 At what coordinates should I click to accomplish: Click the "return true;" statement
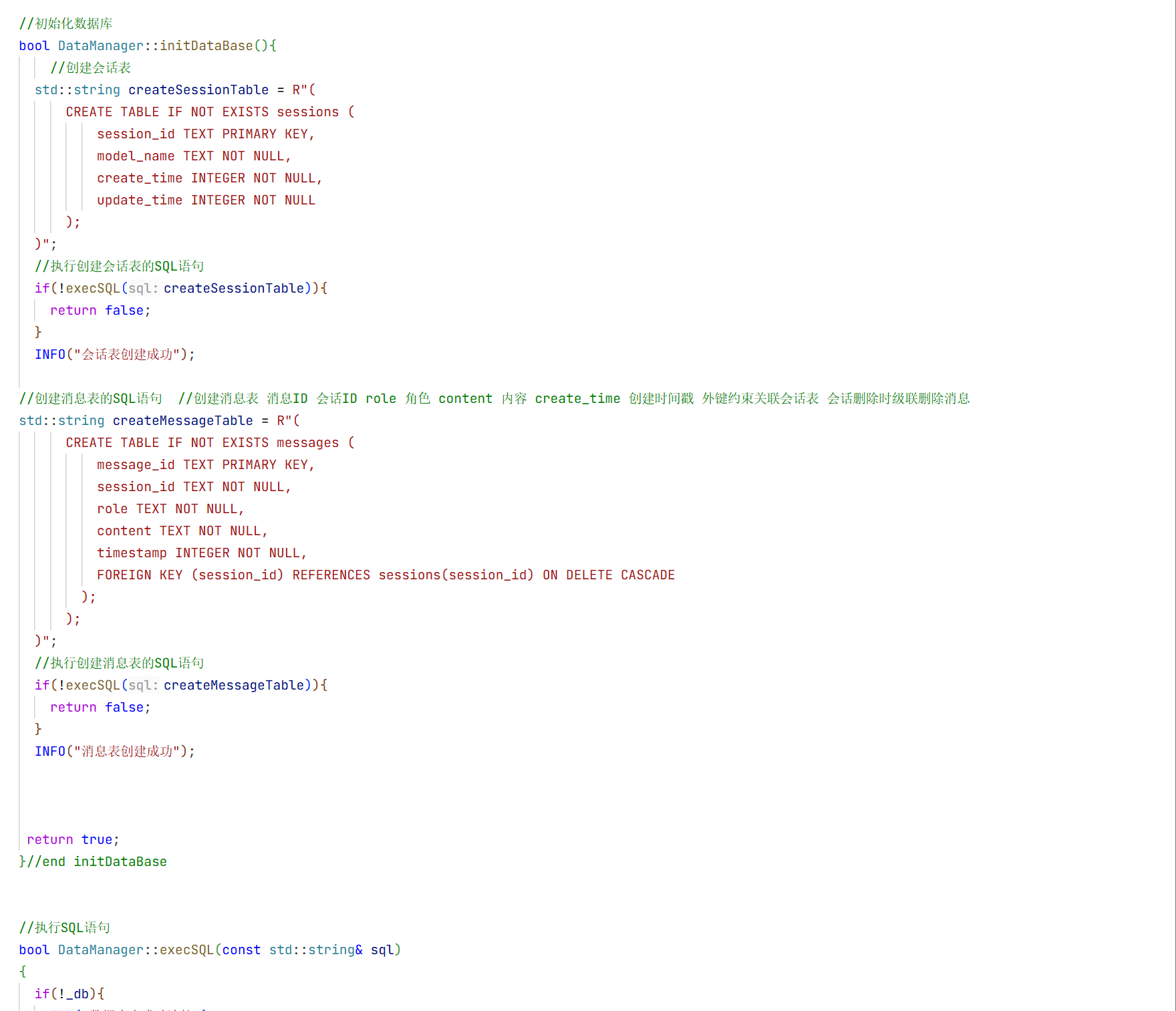pyautogui.click(x=73, y=839)
